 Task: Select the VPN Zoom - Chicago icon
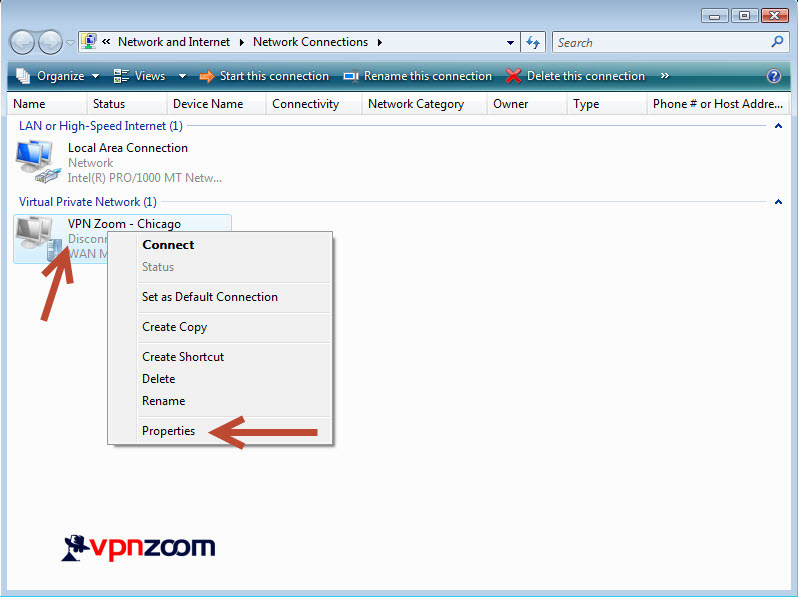click(x=38, y=238)
